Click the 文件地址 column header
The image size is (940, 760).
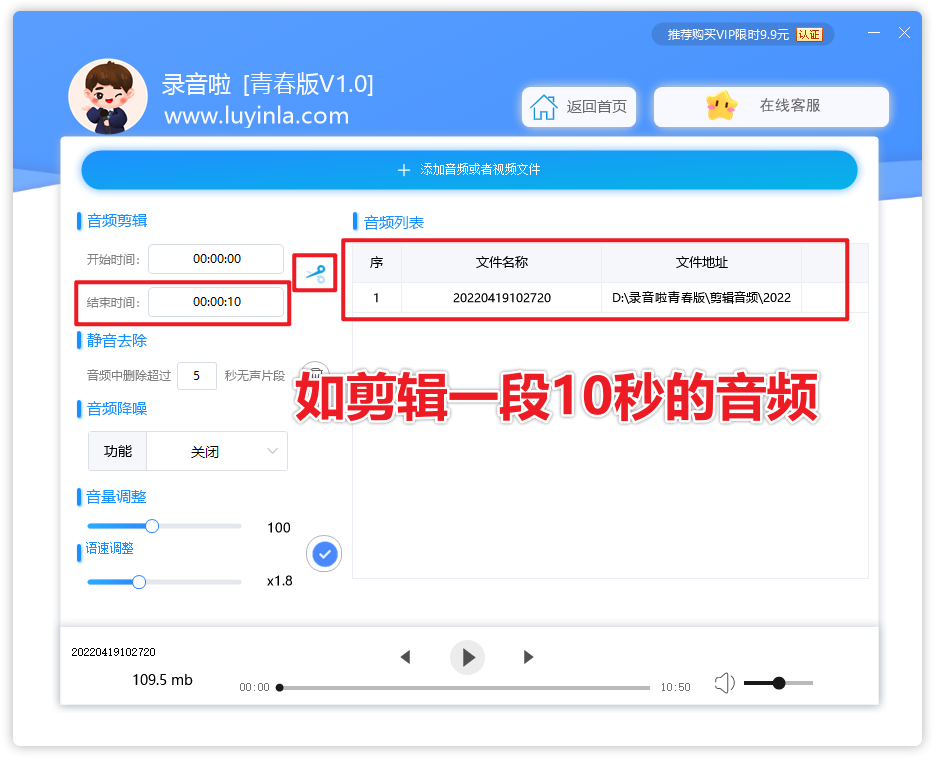click(701, 263)
